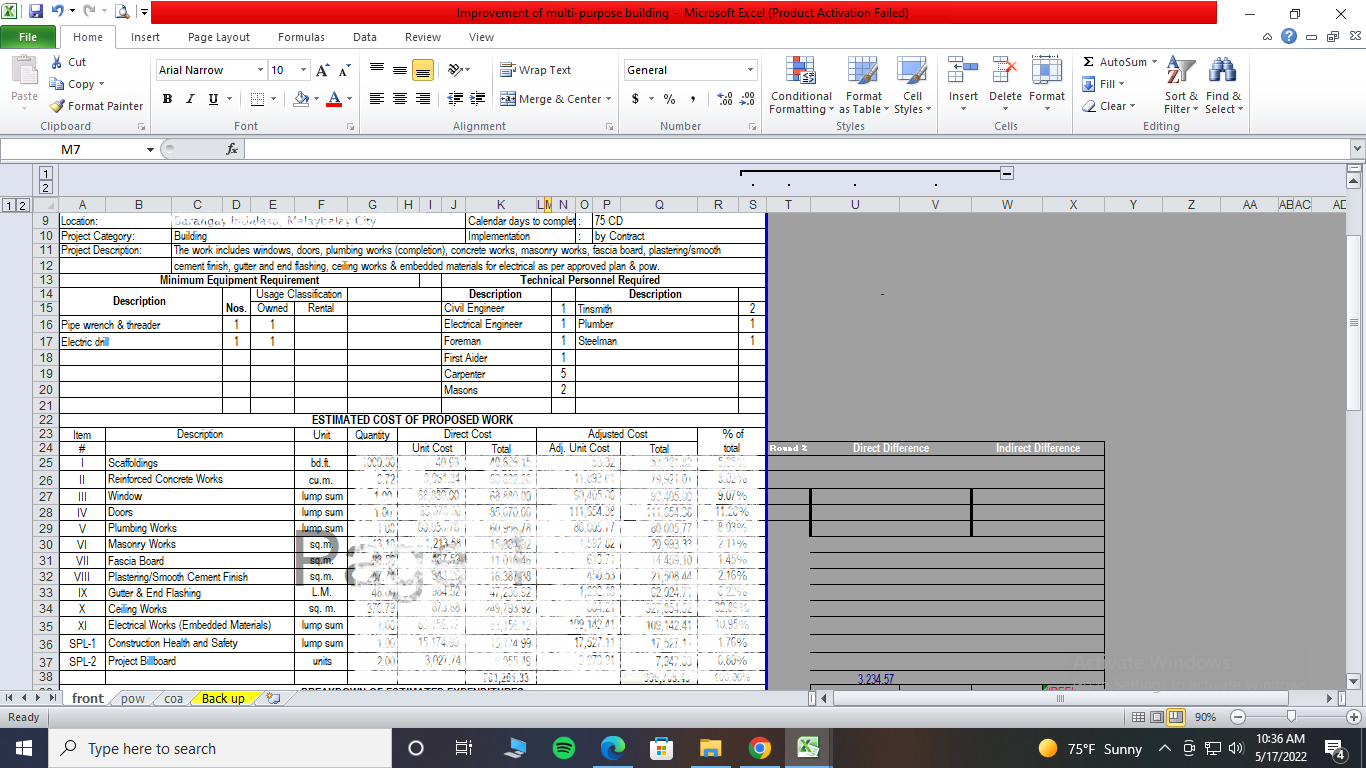This screenshot has width=1366, height=768.
Task: Align text left
Action: coord(377,99)
